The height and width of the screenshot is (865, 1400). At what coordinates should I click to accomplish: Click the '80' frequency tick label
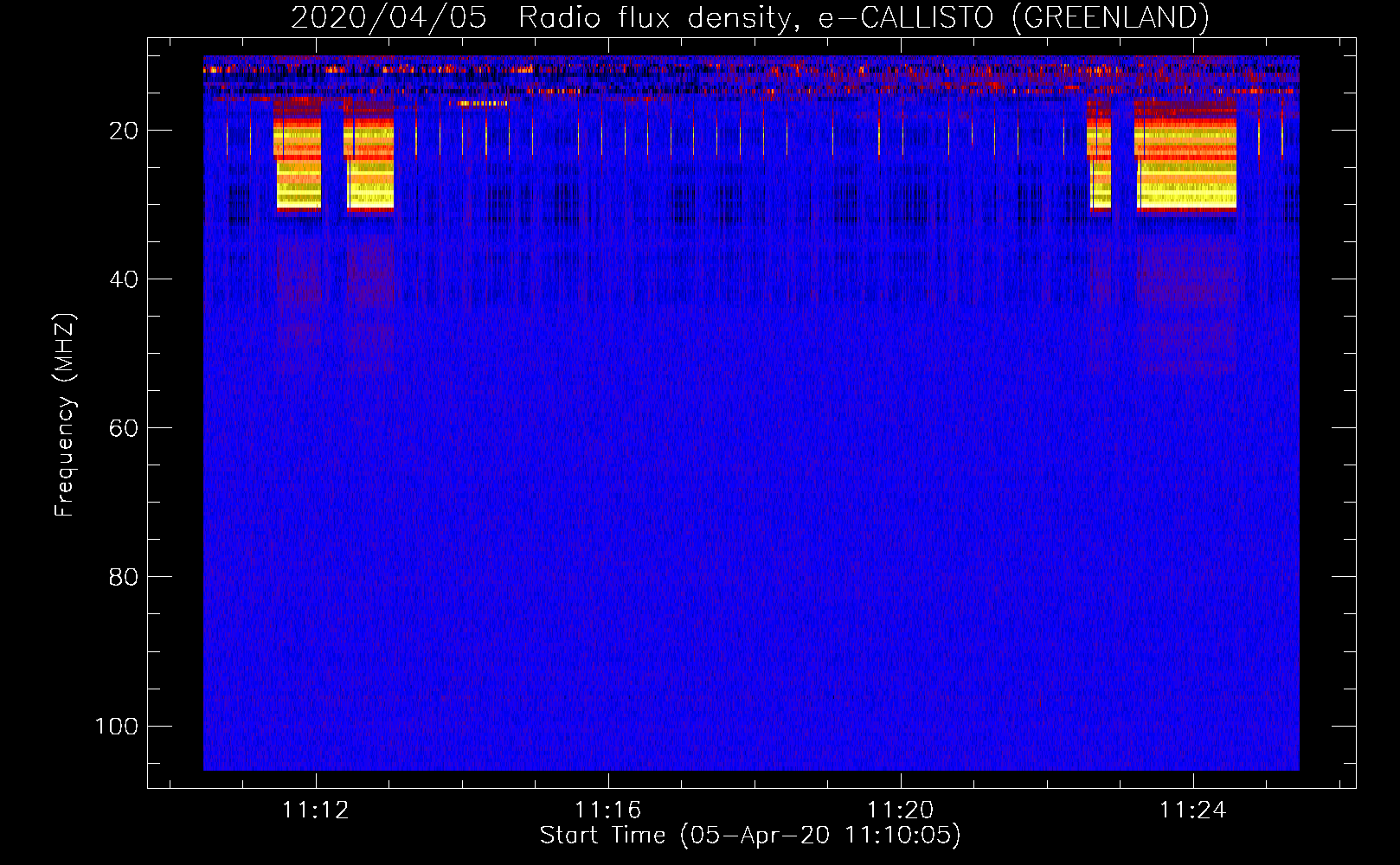click(124, 577)
